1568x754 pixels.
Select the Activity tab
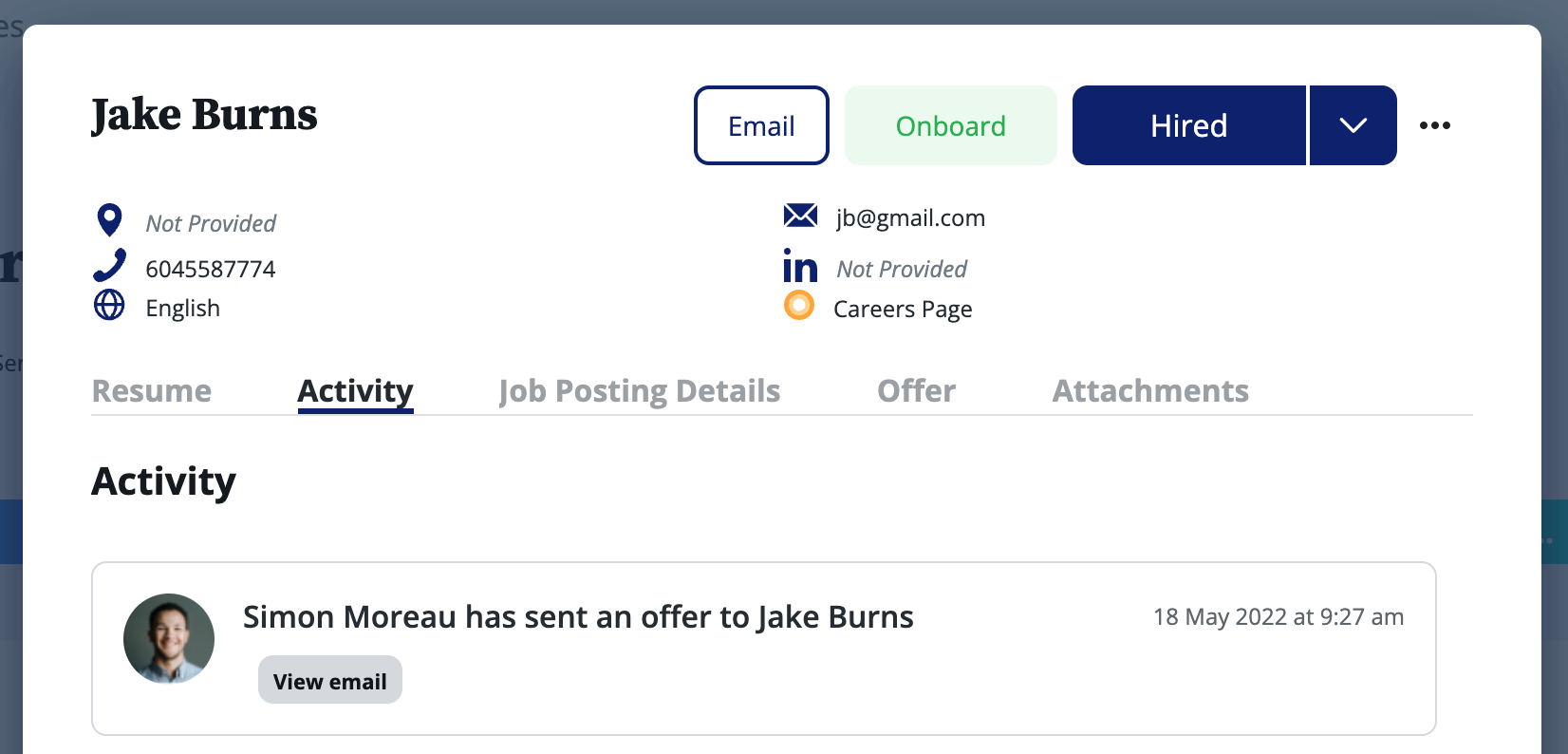click(x=355, y=391)
